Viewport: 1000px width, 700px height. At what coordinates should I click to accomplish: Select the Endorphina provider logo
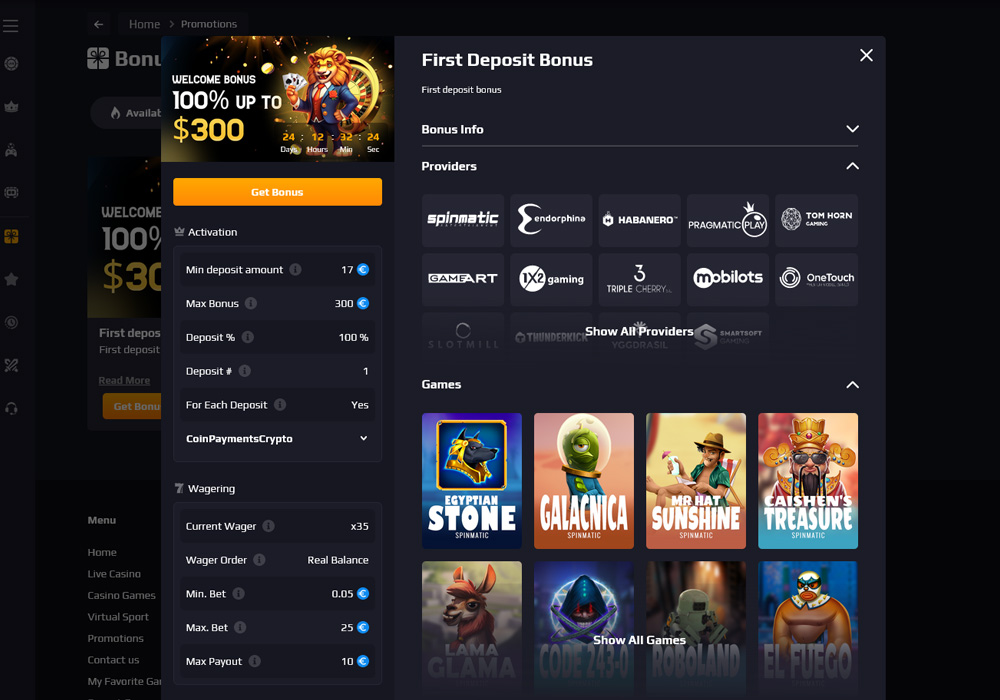(x=551, y=220)
